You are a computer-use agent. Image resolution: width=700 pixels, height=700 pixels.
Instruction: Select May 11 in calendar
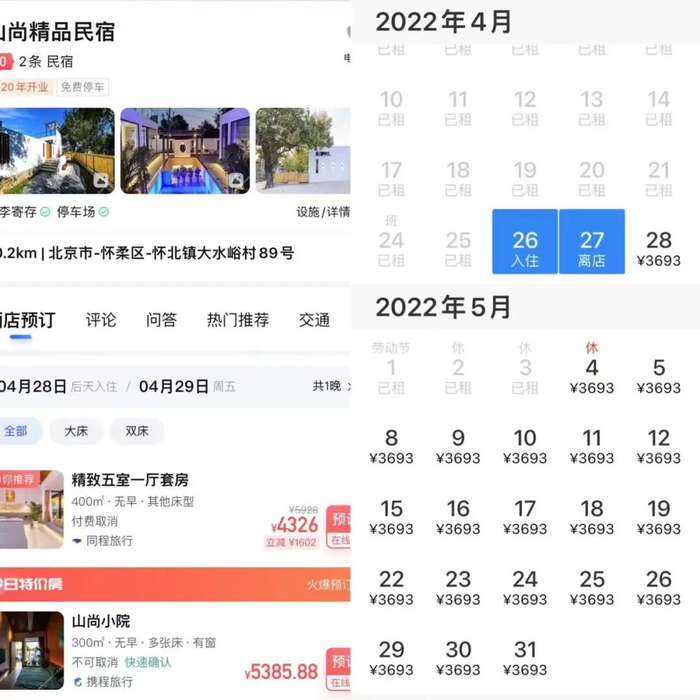(592, 446)
